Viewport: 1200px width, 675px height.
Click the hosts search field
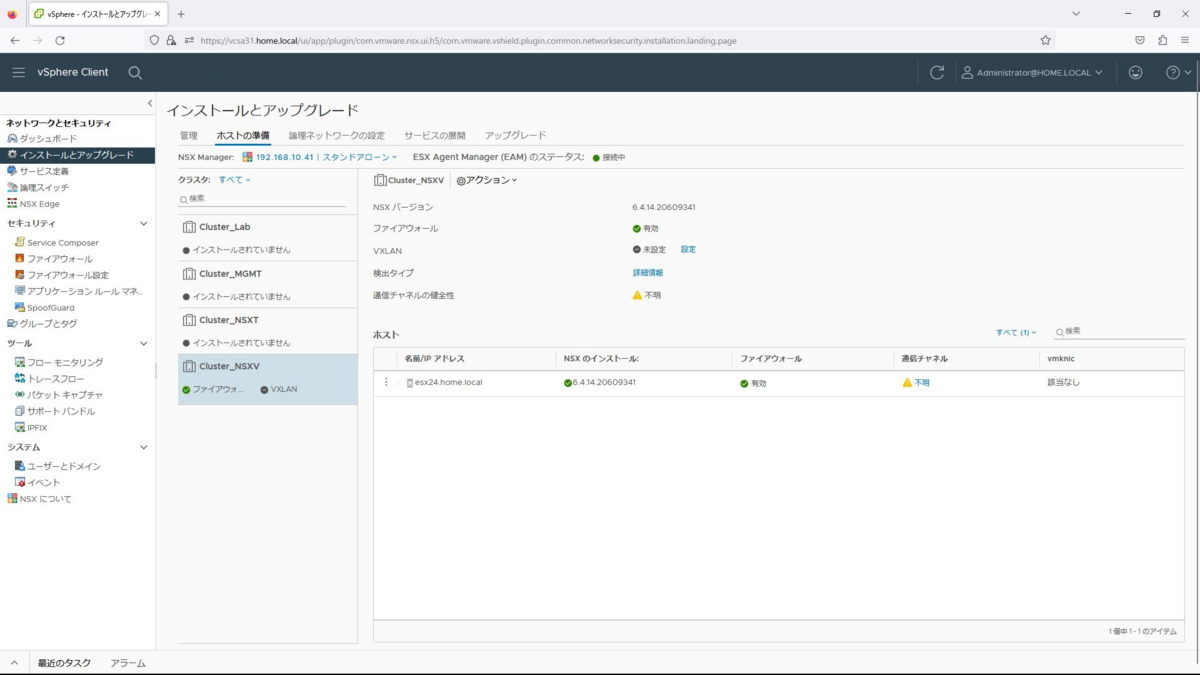(1118, 331)
